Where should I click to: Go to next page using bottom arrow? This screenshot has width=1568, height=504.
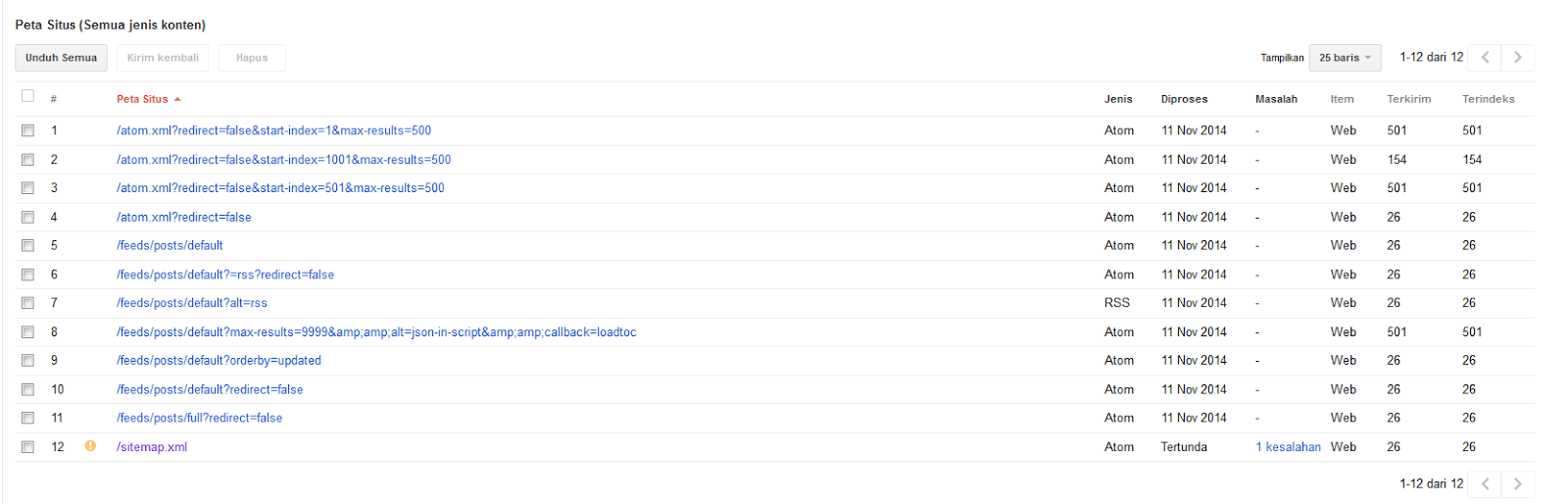pos(1518,483)
